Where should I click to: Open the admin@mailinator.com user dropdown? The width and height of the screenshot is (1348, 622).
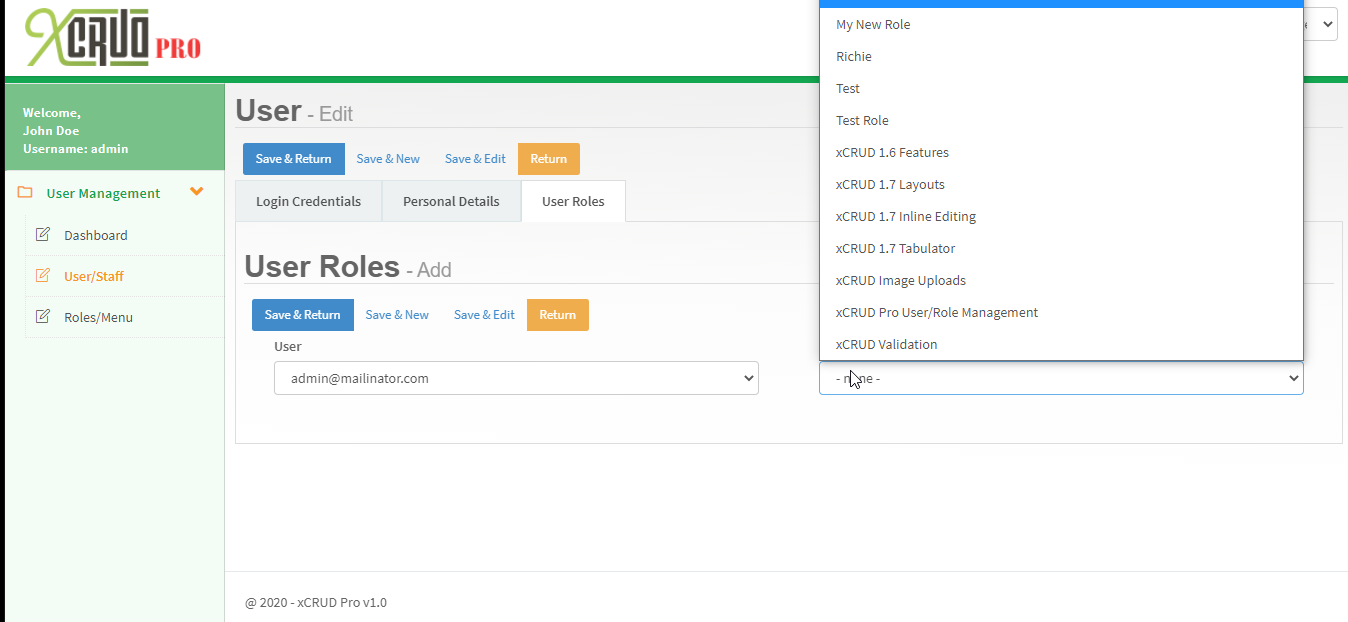tap(516, 378)
